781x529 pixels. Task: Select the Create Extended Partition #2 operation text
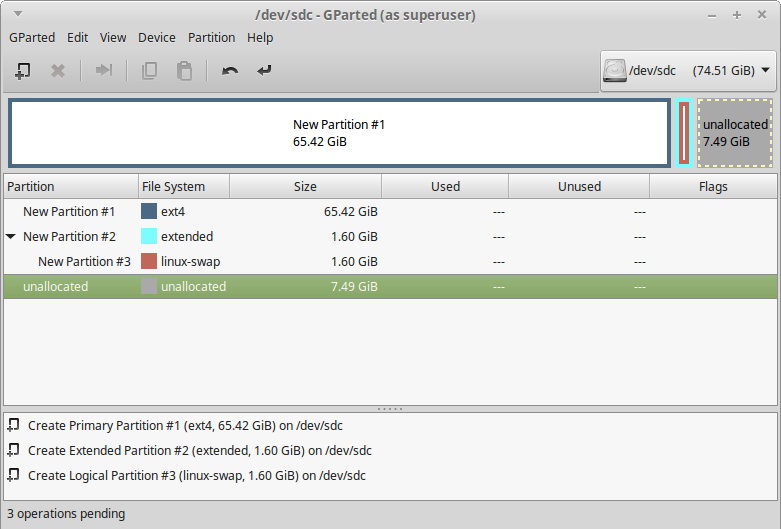[200, 450]
